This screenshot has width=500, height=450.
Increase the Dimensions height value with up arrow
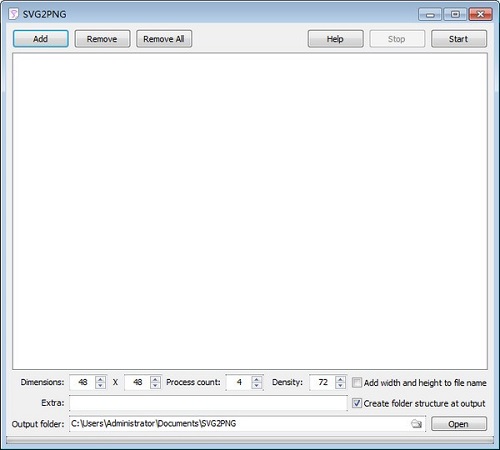[155, 379]
